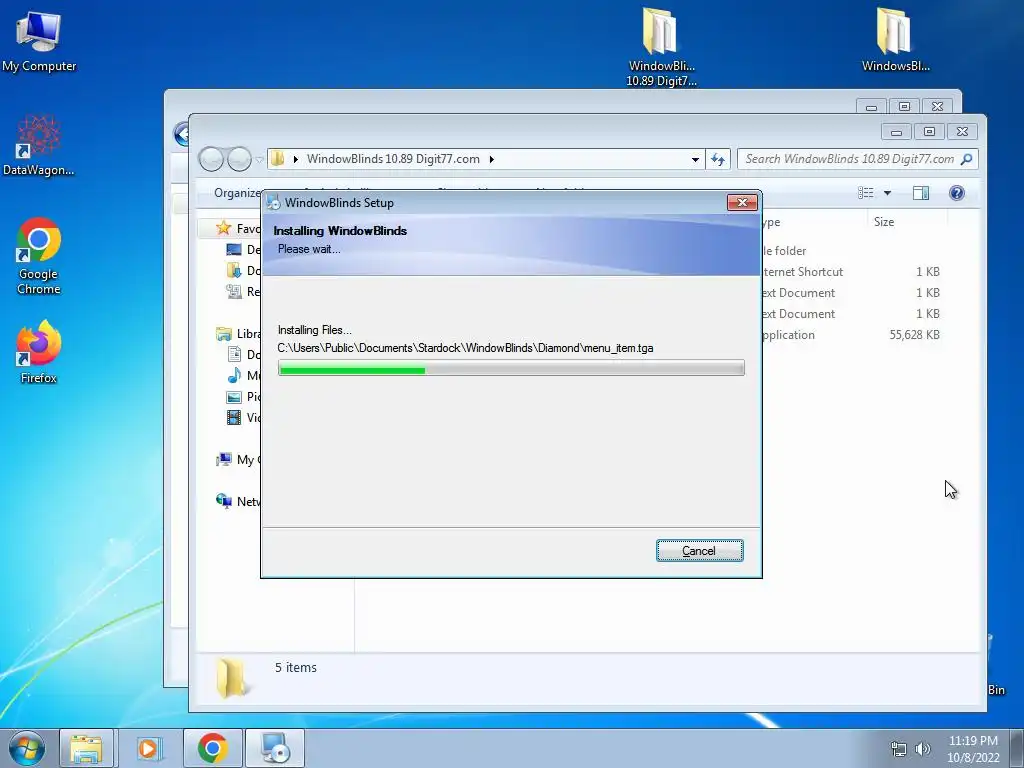The height and width of the screenshot is (768, 1024).
Task: Open the volume tray icon
Action: [x=923, y=749]
